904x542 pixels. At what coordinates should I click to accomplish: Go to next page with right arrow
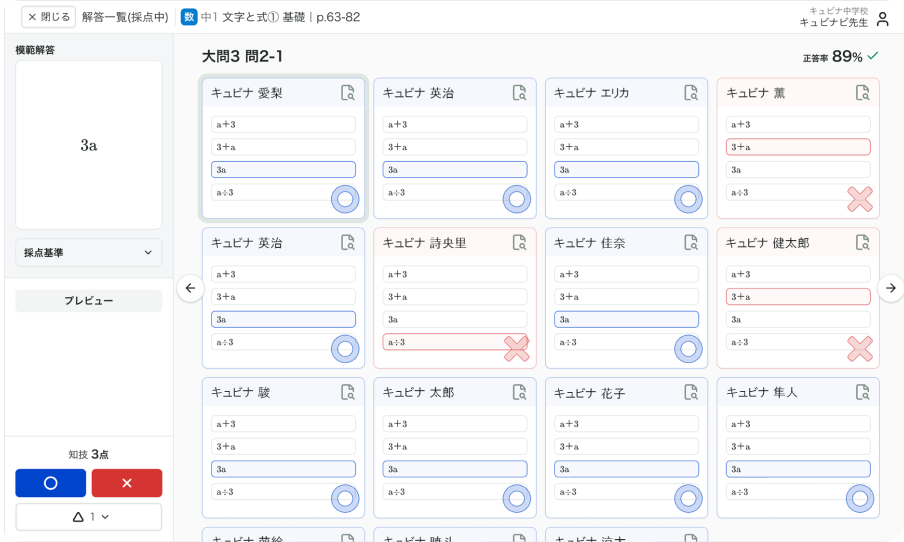pos(891,288)
